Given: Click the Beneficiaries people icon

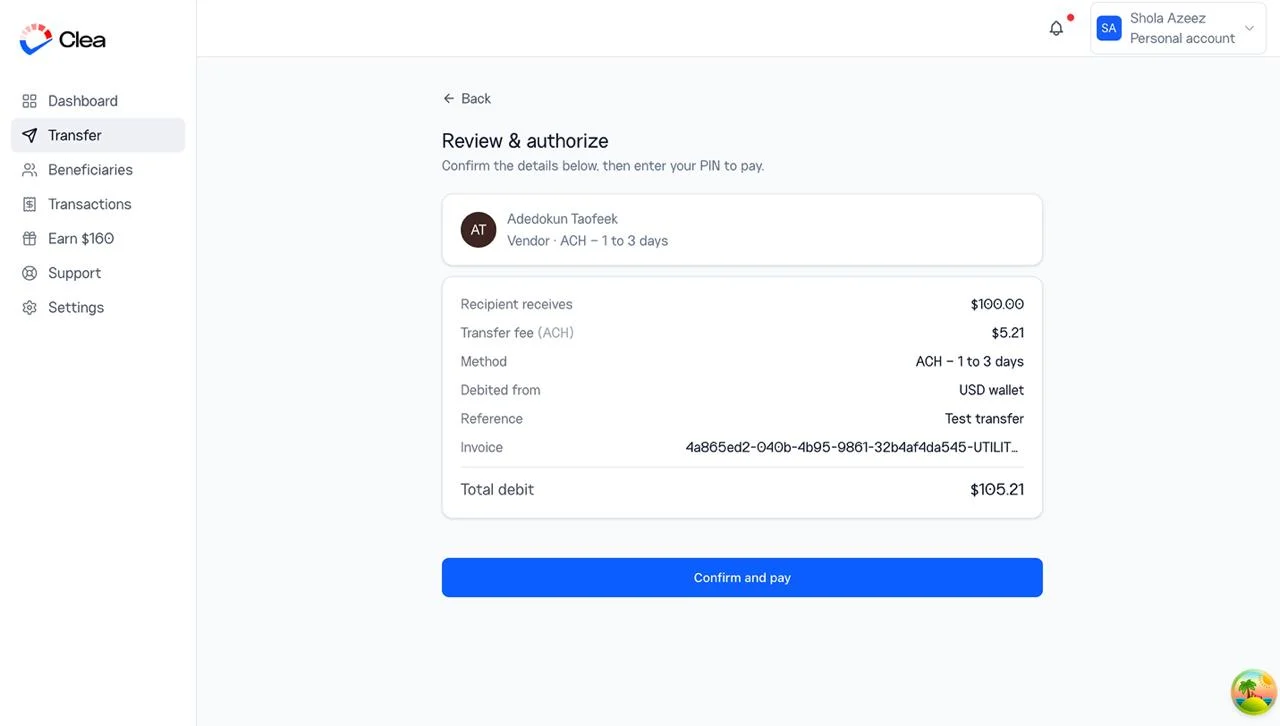Looking at the screenshot, I should (x=29, y=170).
